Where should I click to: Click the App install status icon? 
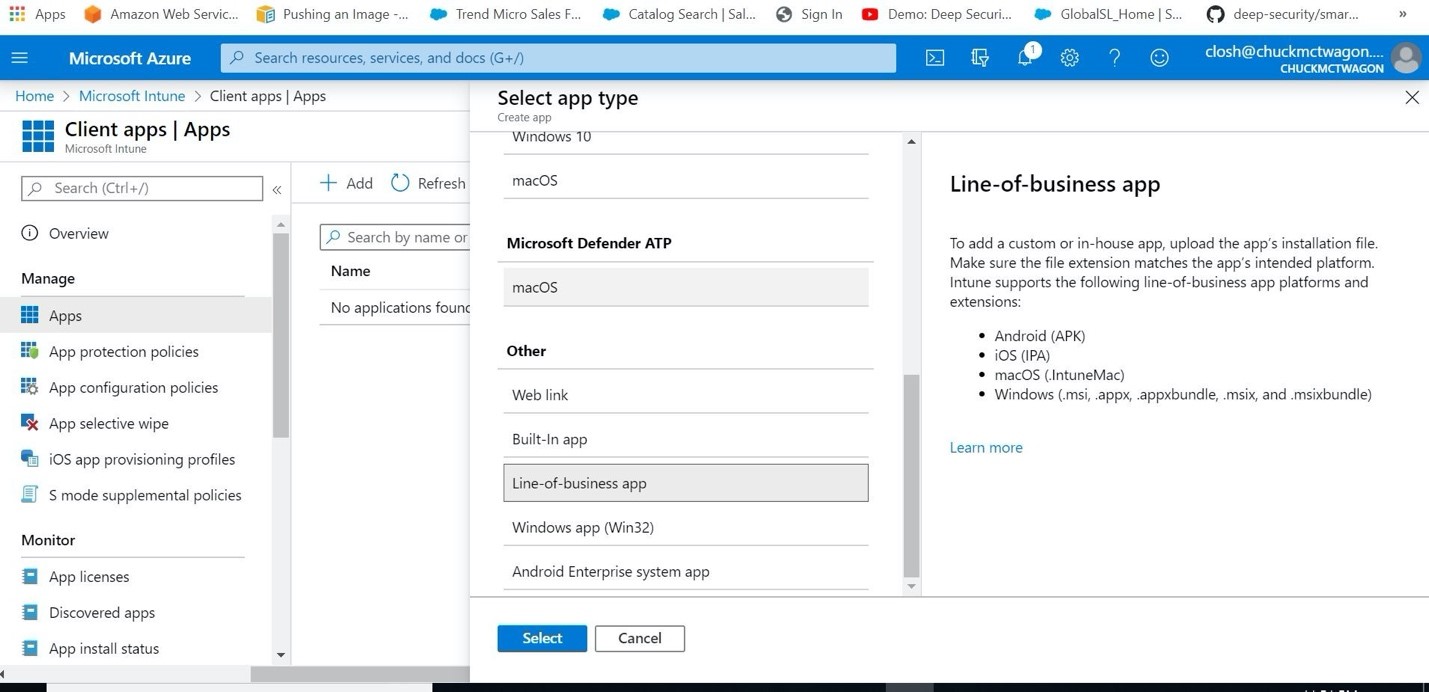pos(30,648)
